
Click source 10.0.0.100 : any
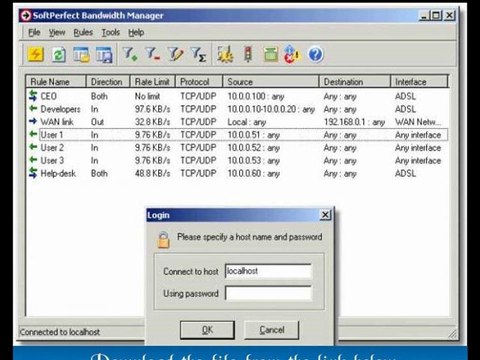coord(256,96)
